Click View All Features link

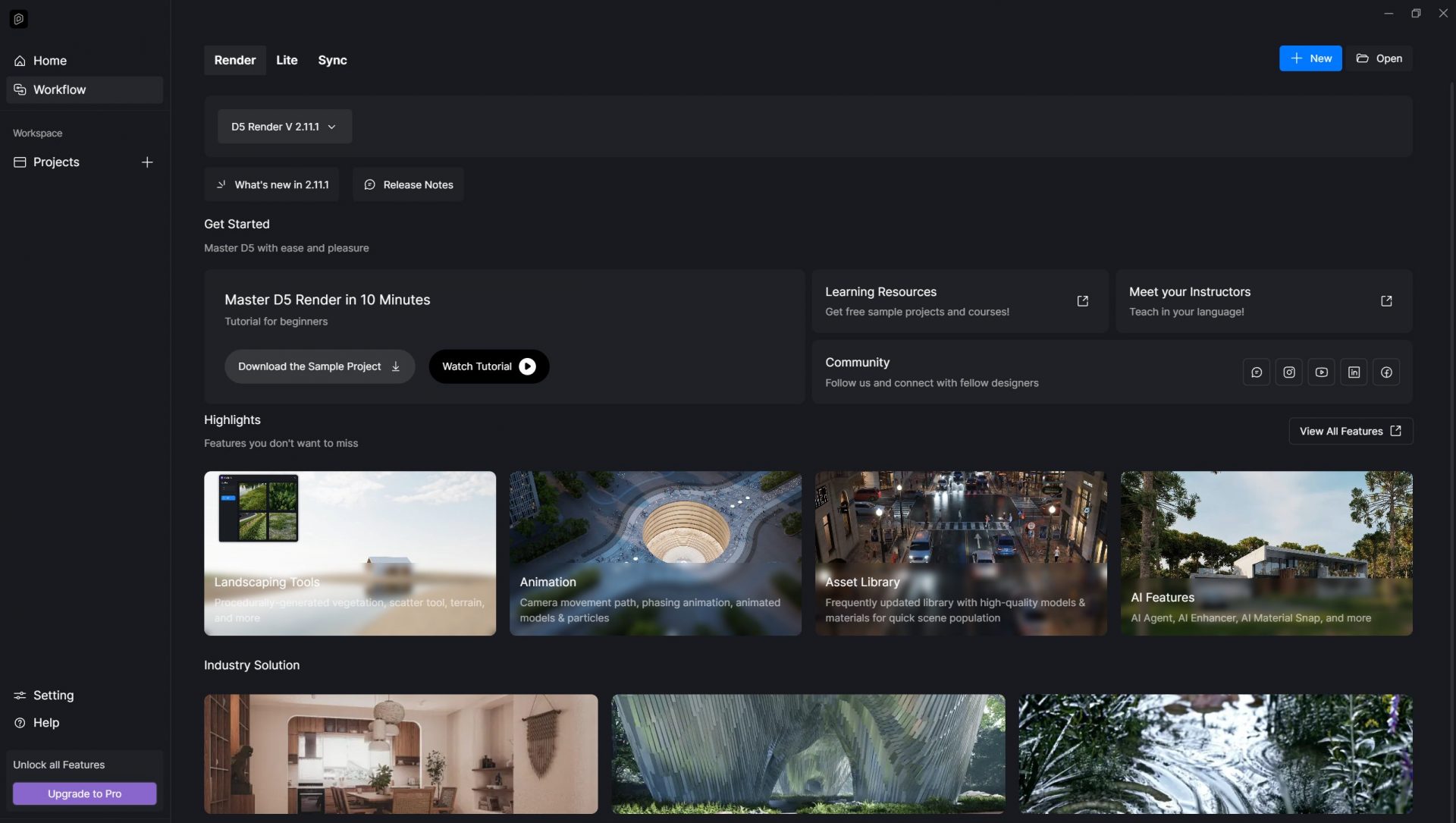(x=1350, y=431)
